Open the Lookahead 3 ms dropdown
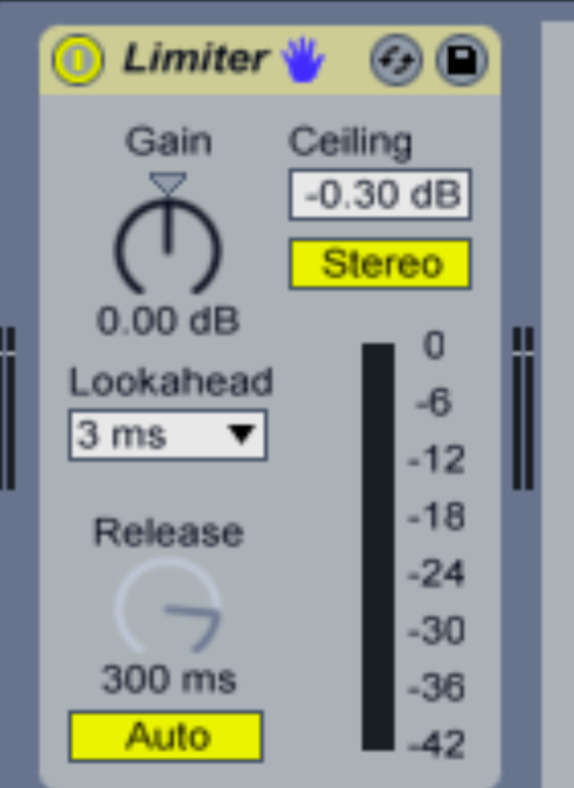574x788 pixels. tap(168, 435)
